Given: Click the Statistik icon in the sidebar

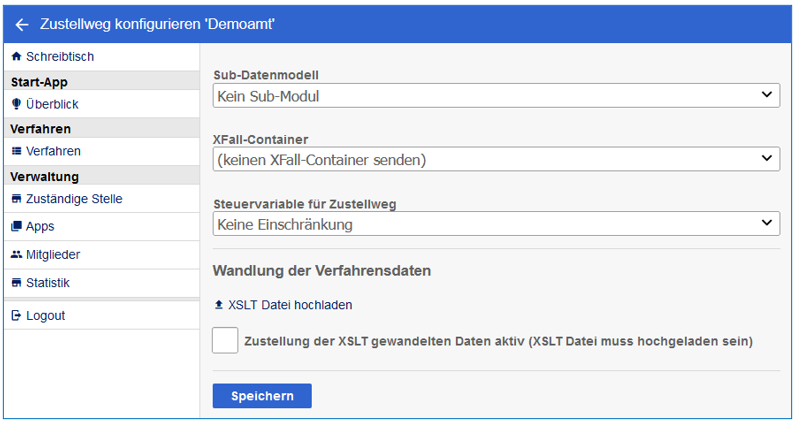Looking at the screenshot, I should click(x=16, y=283).
